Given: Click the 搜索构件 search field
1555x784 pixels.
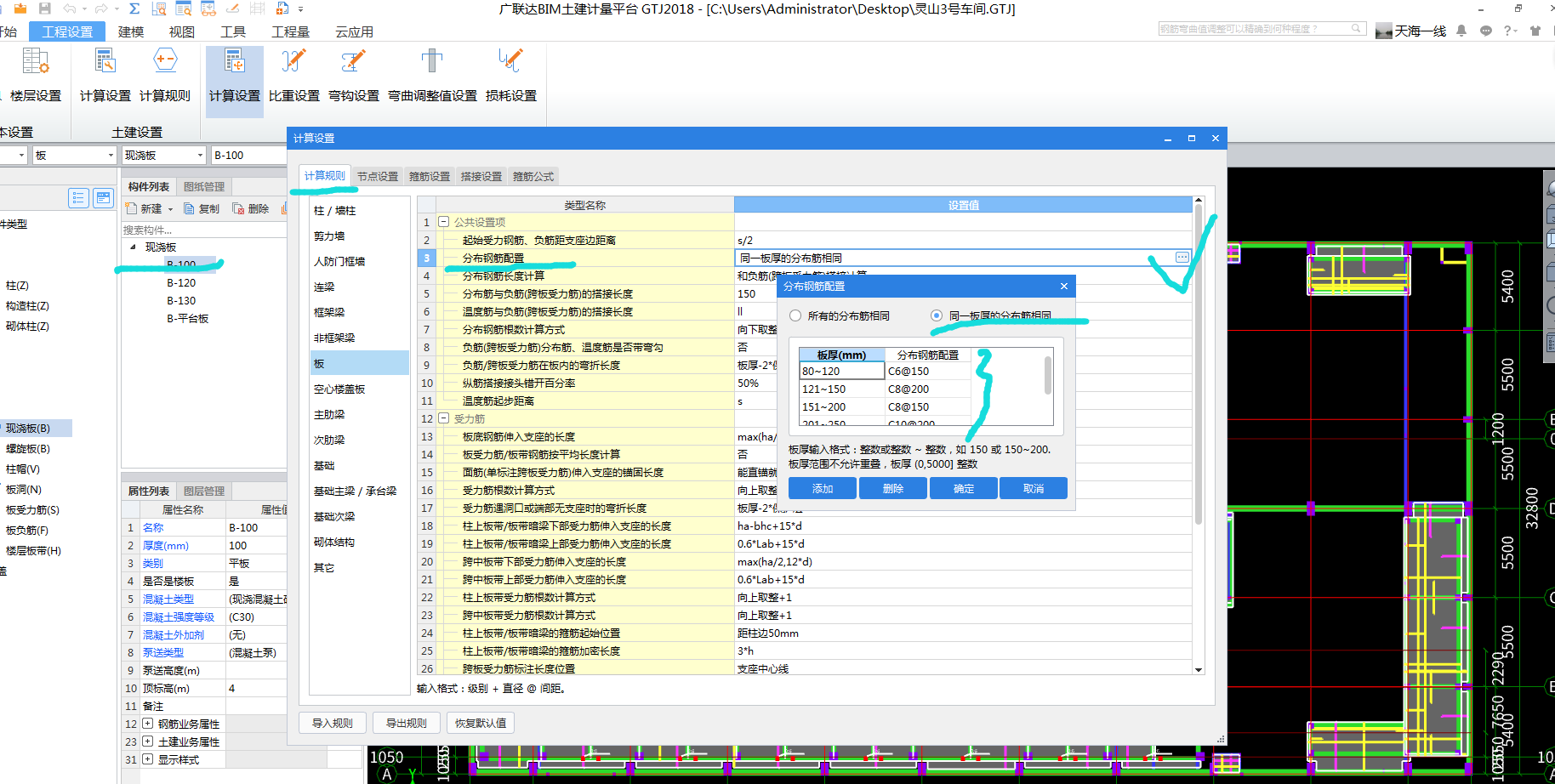Looking at the screenshot, I should (x=204, y=230).
